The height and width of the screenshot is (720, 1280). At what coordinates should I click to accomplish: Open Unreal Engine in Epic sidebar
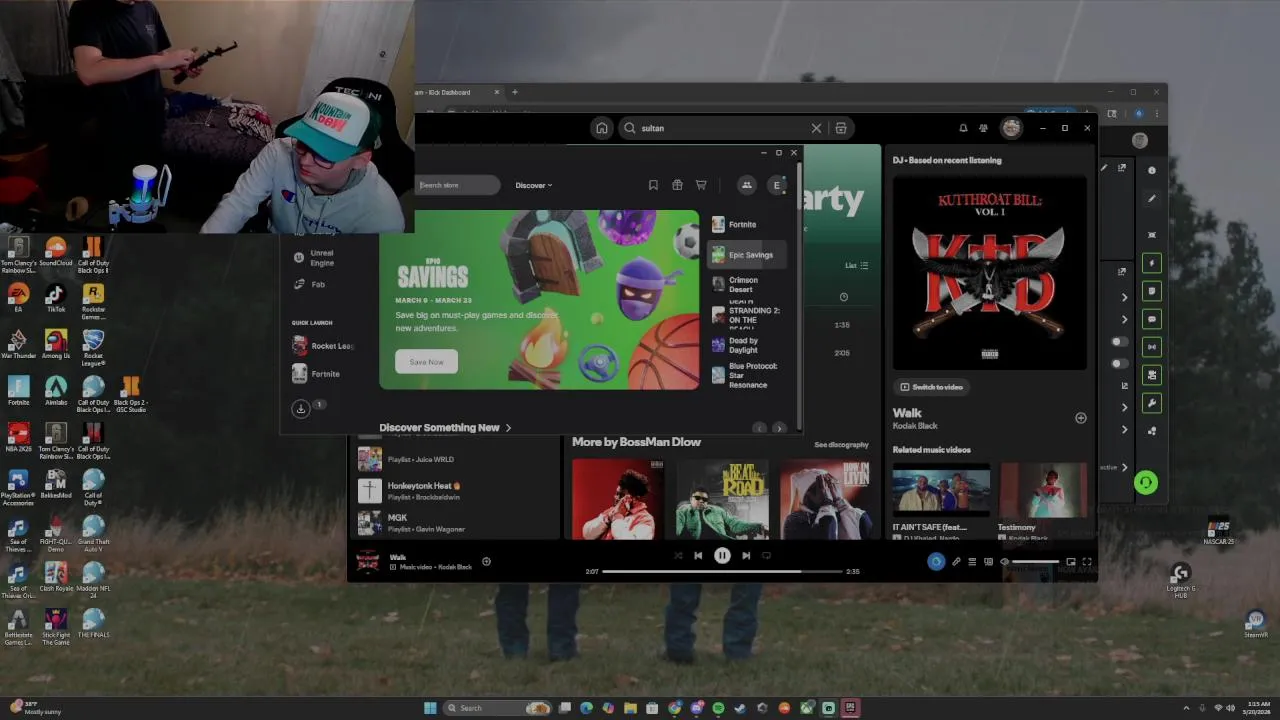(x=313, y=258)
